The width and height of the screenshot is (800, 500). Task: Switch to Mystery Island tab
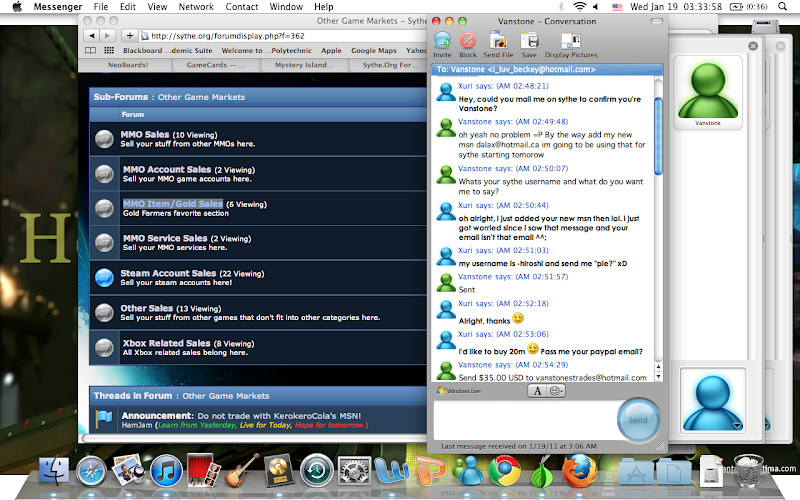pyautogui.click(x=304, y=65)
